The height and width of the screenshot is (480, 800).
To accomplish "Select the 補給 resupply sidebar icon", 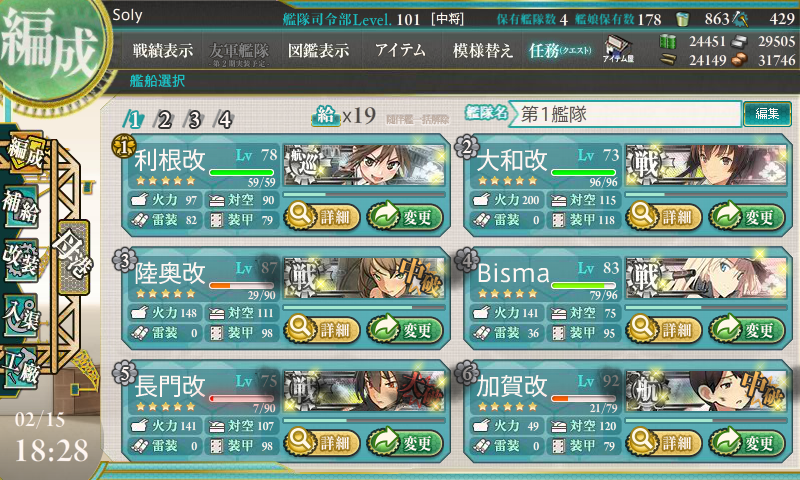I will pos(20,207).
